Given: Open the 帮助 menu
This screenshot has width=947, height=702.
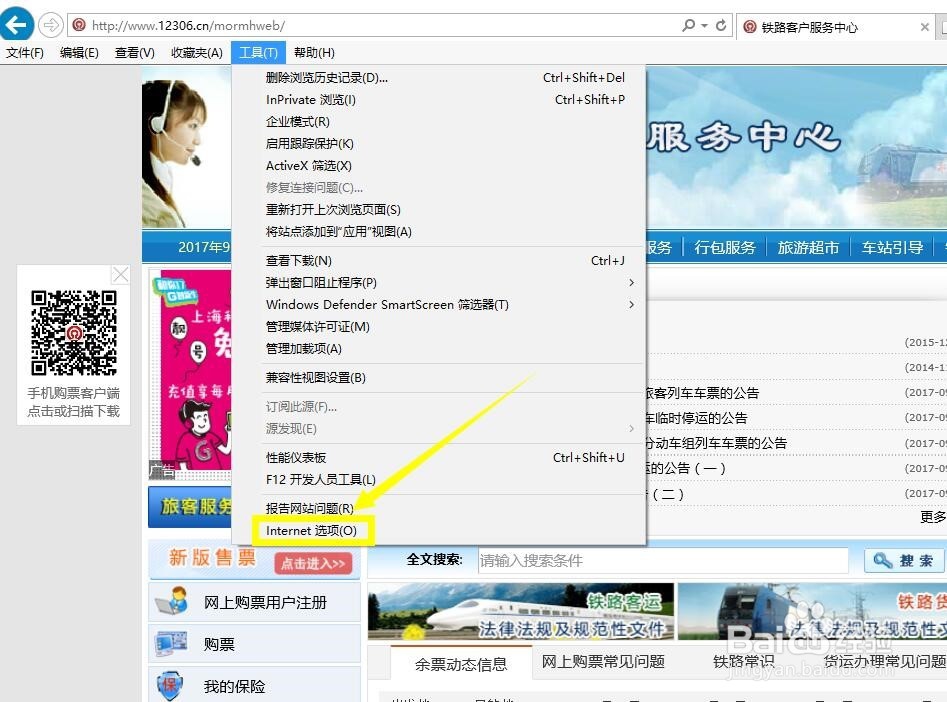Looking at the screenshot, I should click(313, 52).
